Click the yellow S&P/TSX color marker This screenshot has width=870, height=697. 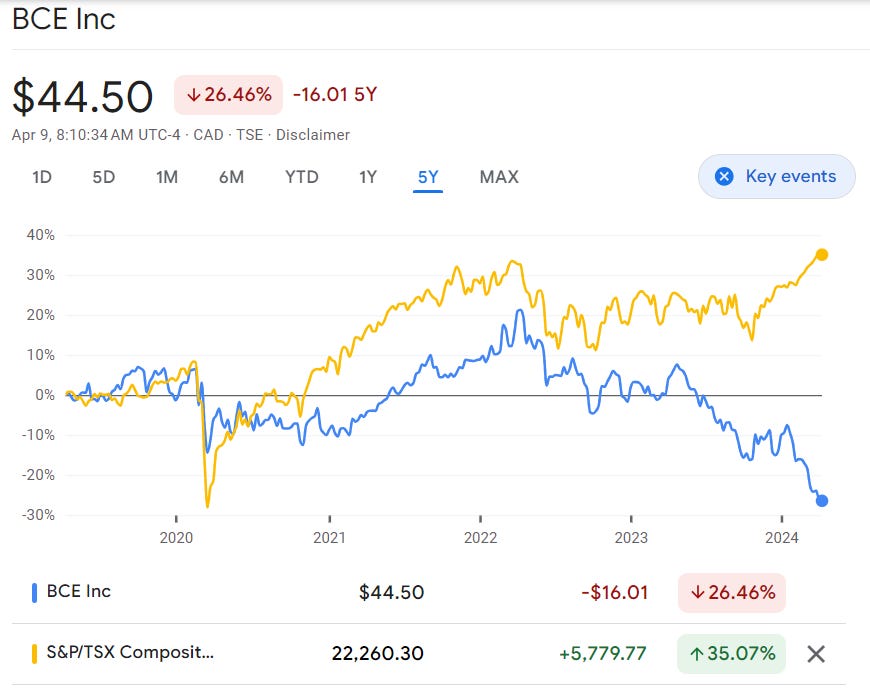pyautogui.click(x=34, y=654)
